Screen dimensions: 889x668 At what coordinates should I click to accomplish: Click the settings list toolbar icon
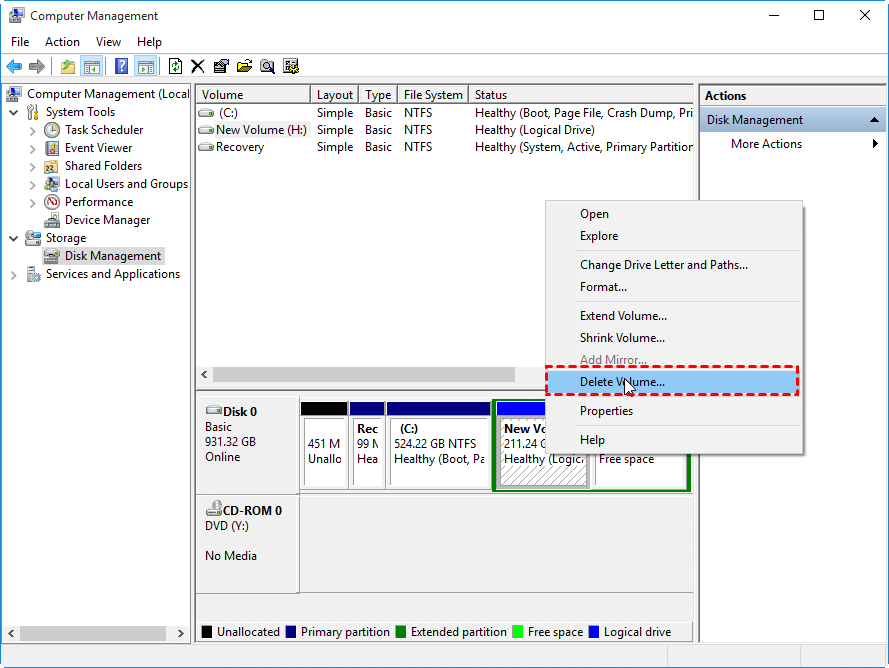click(291, 66)
